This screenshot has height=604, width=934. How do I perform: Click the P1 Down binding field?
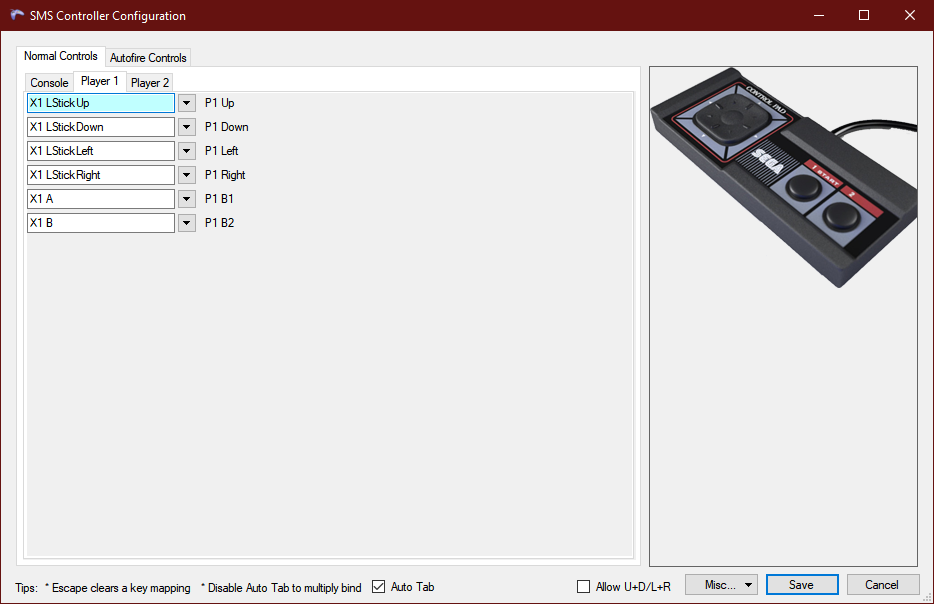point(101,127)
